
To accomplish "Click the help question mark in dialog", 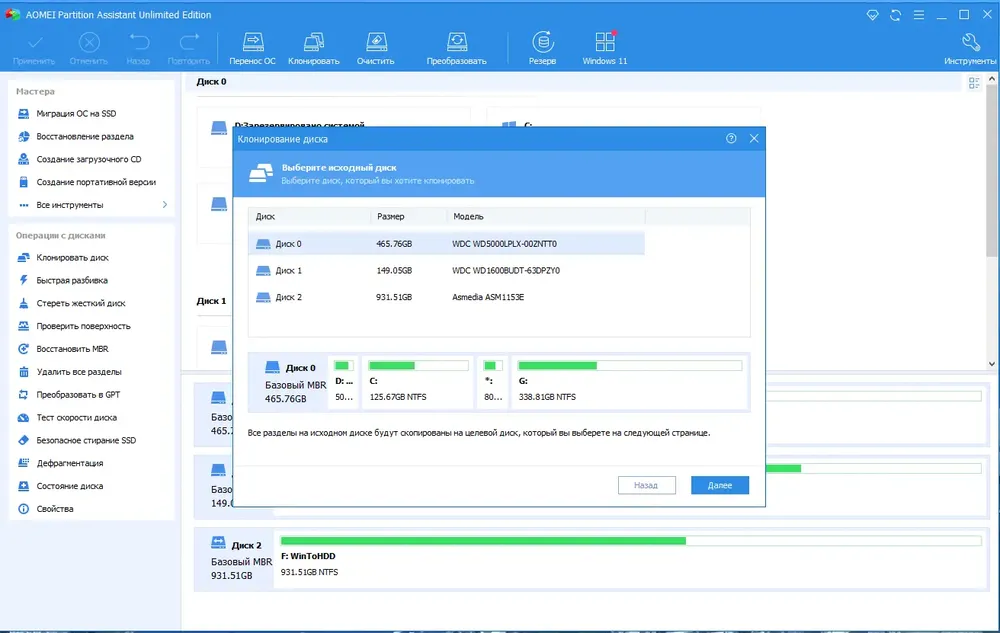I will 731,138.
